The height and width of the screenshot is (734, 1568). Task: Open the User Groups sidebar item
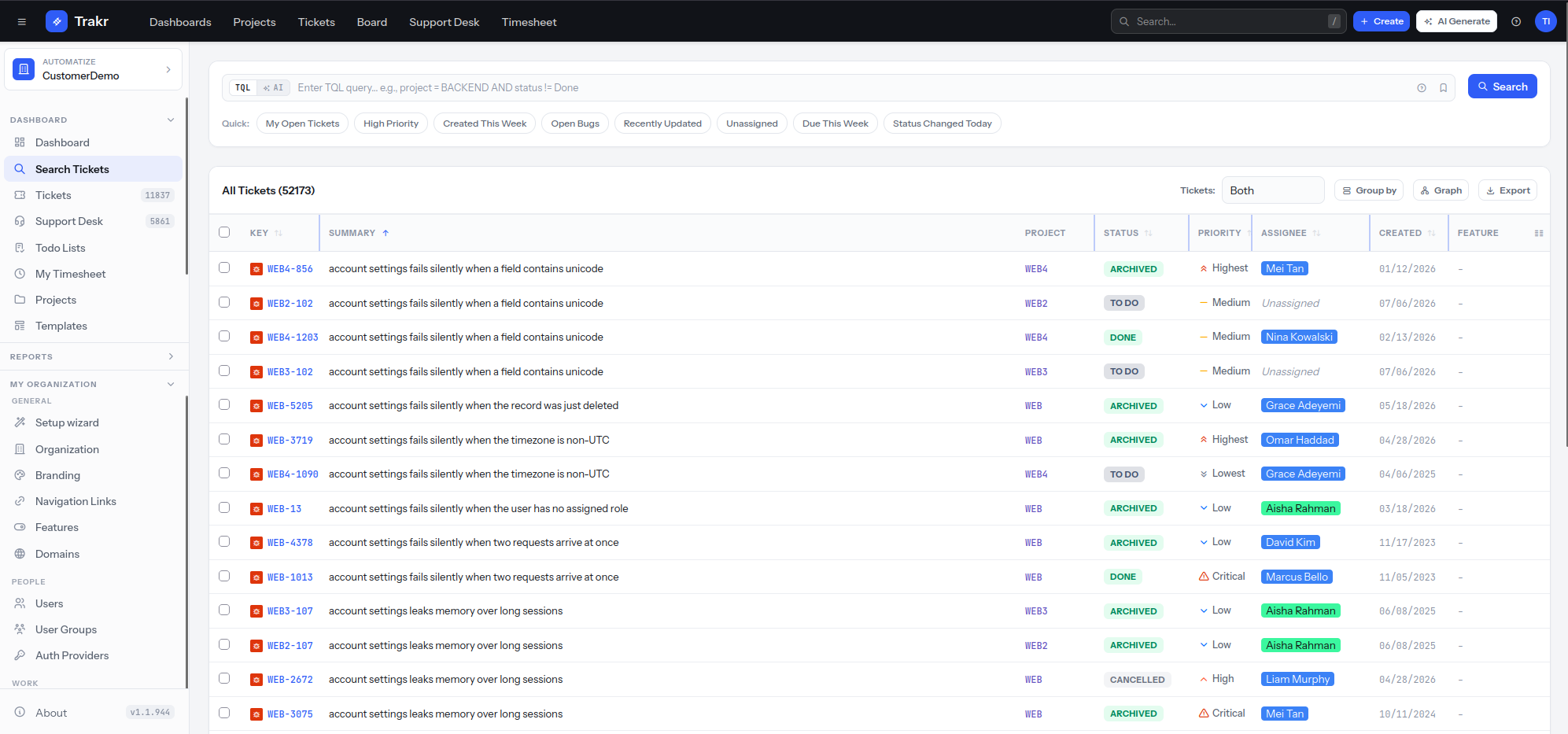coord(93,629)
